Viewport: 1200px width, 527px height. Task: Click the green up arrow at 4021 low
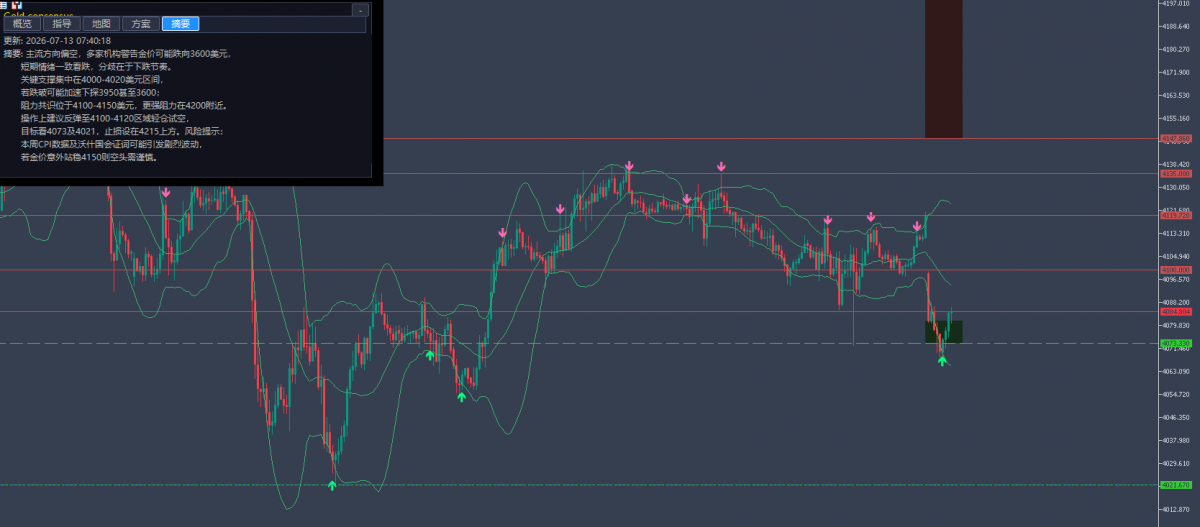point(332,485)
